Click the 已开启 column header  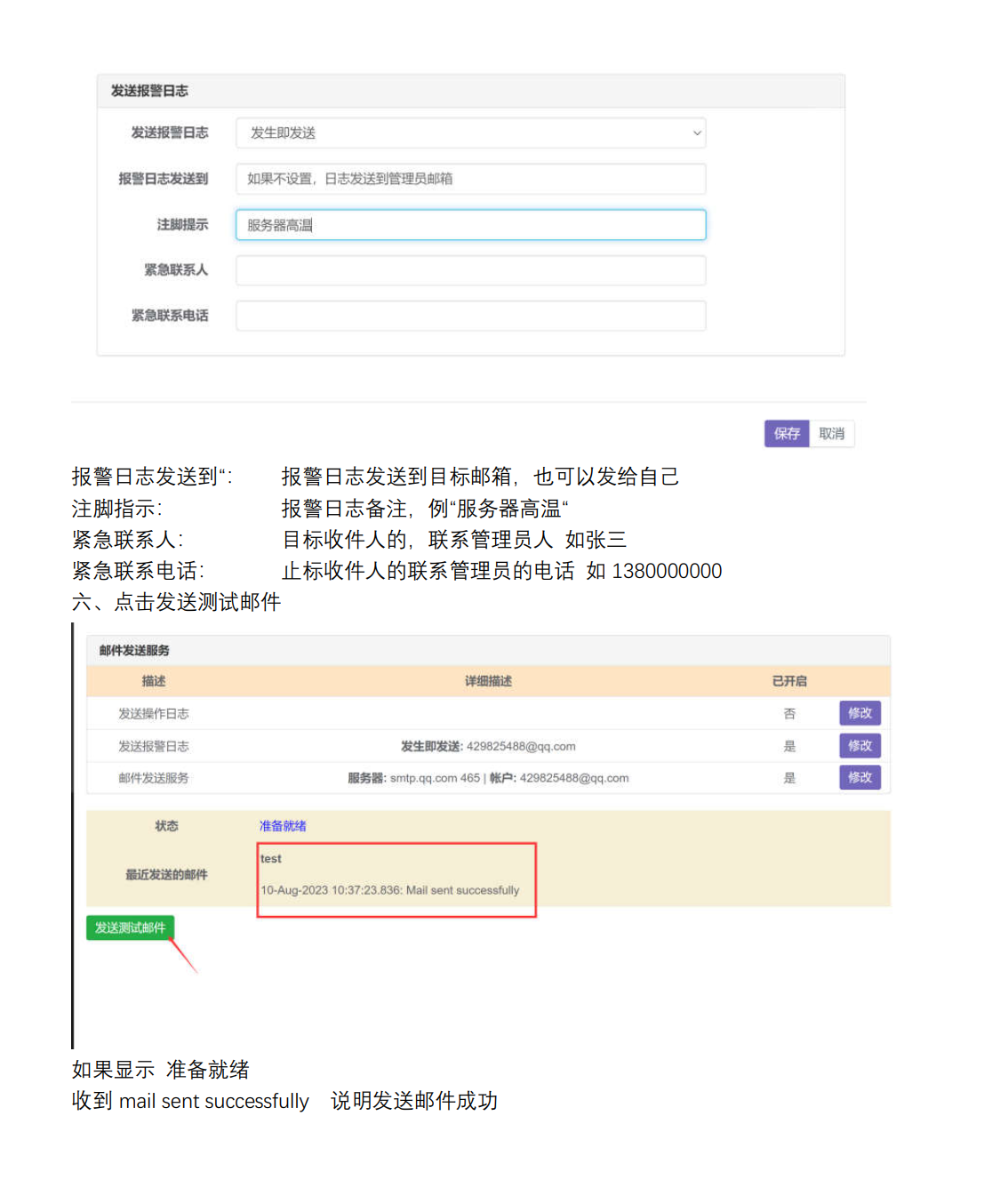pos(789,681)
